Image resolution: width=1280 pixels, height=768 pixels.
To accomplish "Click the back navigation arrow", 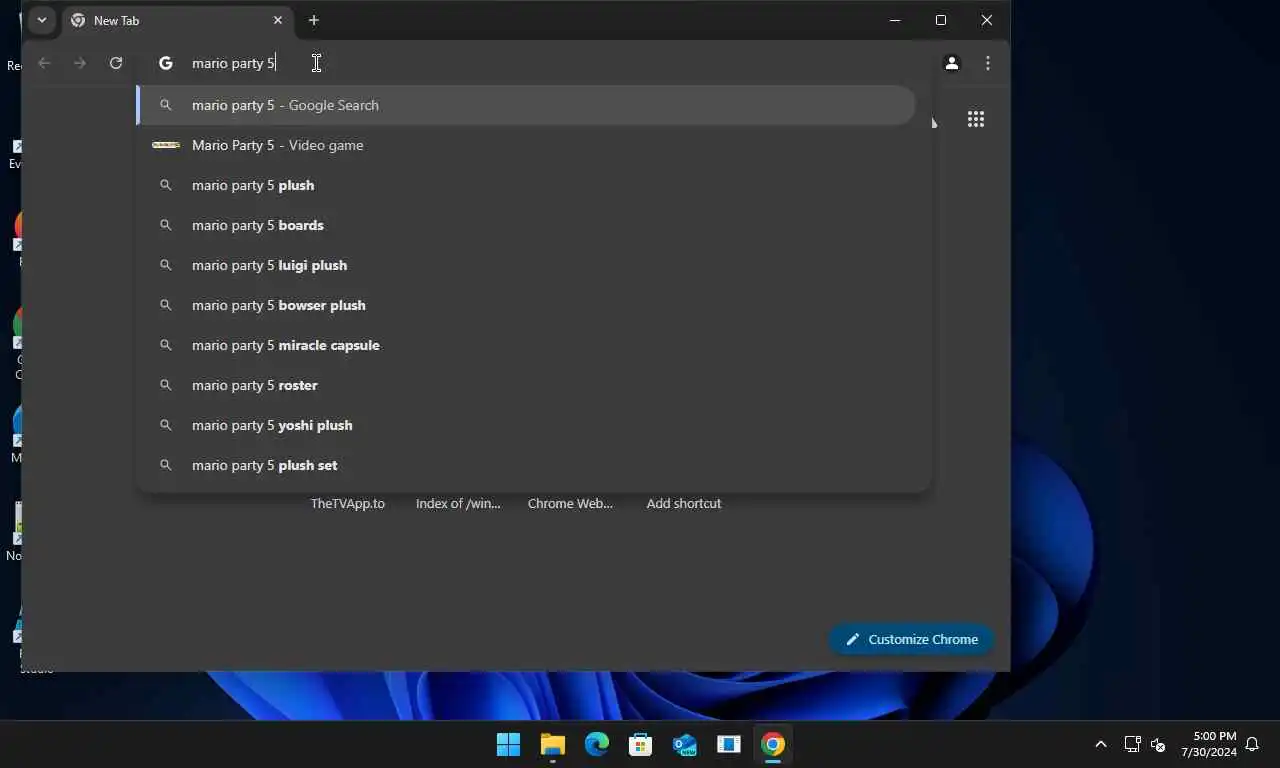I will click(44, 63).
